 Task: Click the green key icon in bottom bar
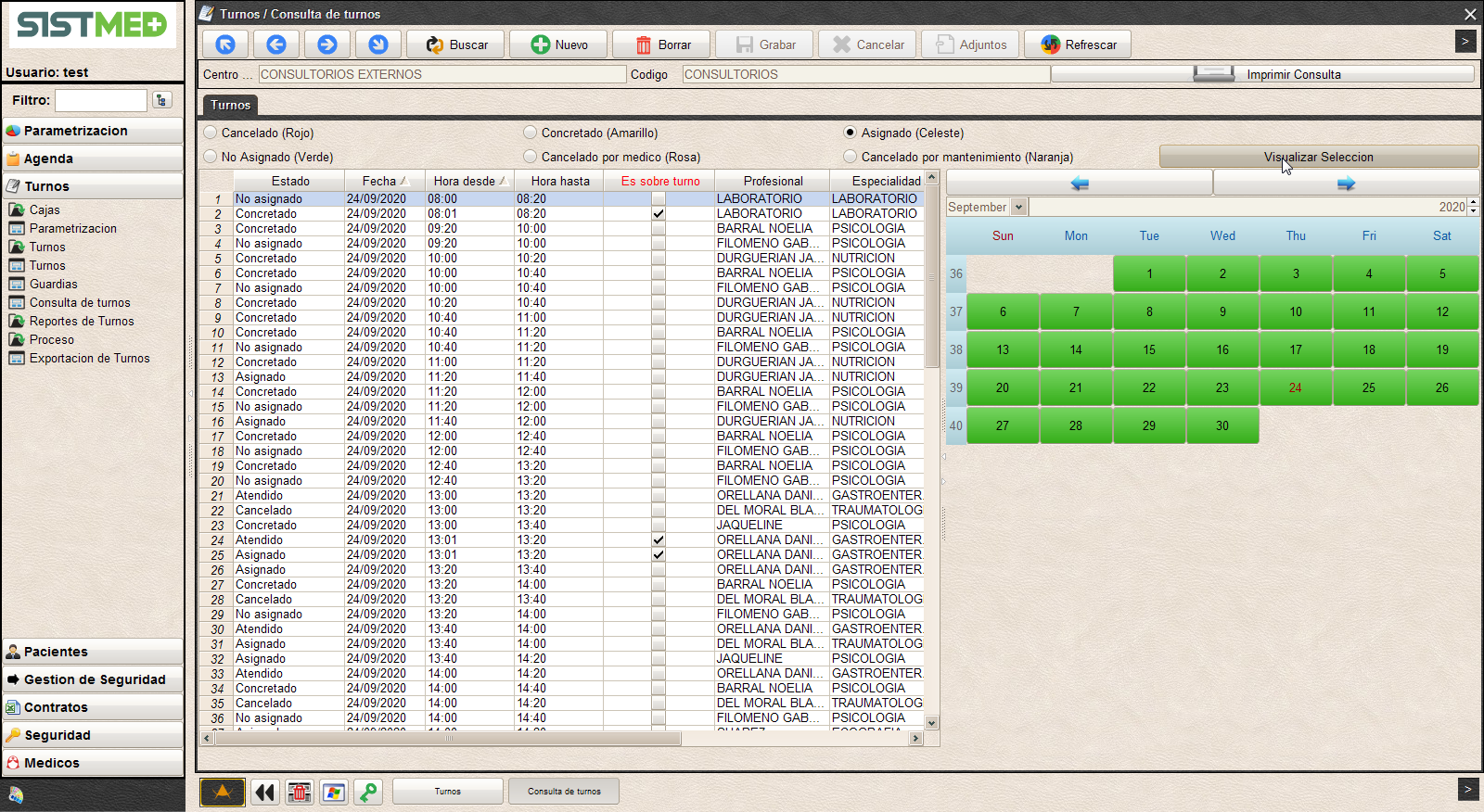pos(368,792)
